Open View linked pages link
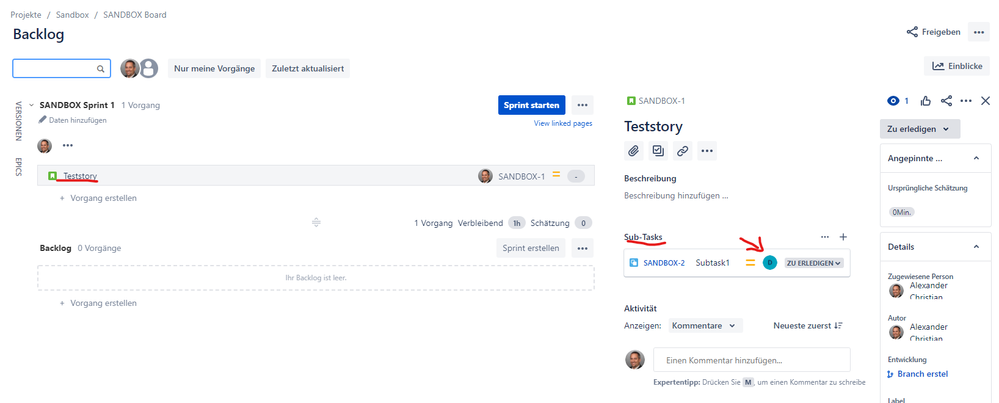The height and width of the screenshot is (403, 999). (x=563, y=124)
